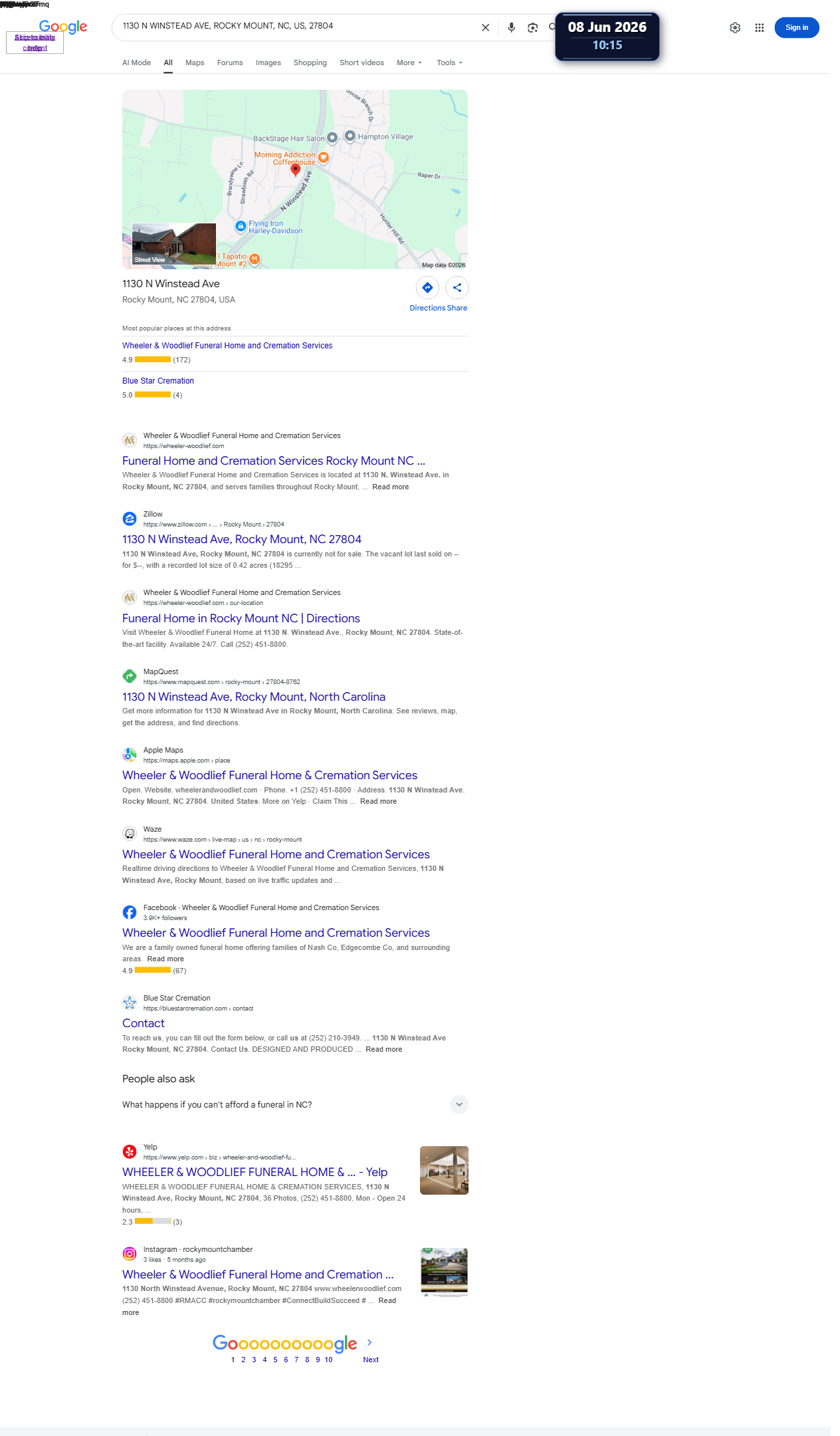Open the Waze Wheeler & Woodlief result title
The width and height of the screenshot is (840, 1436).
click(276, 854)
